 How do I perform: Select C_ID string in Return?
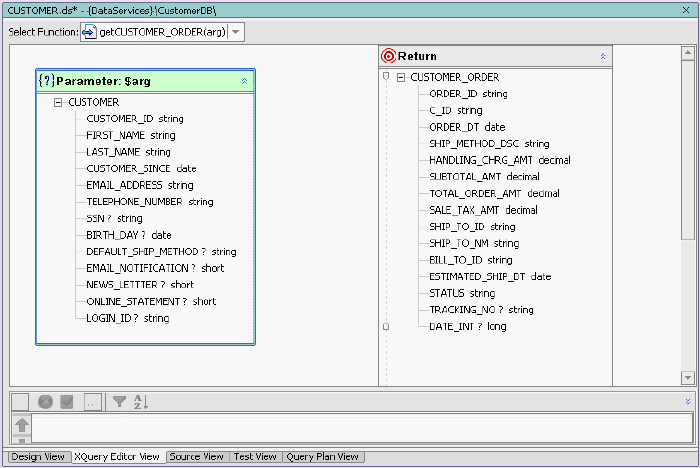(x=456, y=110)
